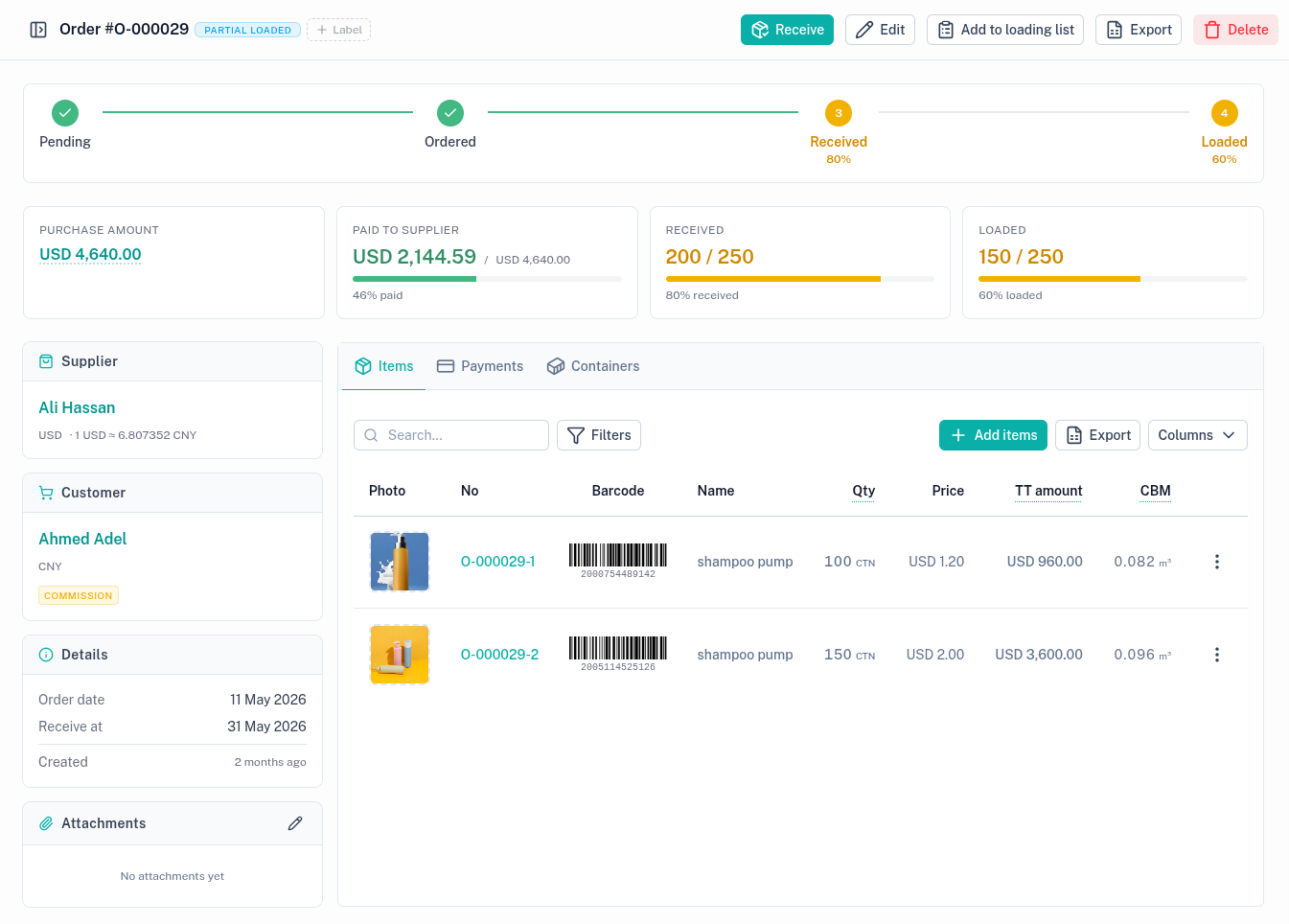This screenshot has width=1289, height=924.
Task: Click the Edit order button
Action: [x=880, y=30]
